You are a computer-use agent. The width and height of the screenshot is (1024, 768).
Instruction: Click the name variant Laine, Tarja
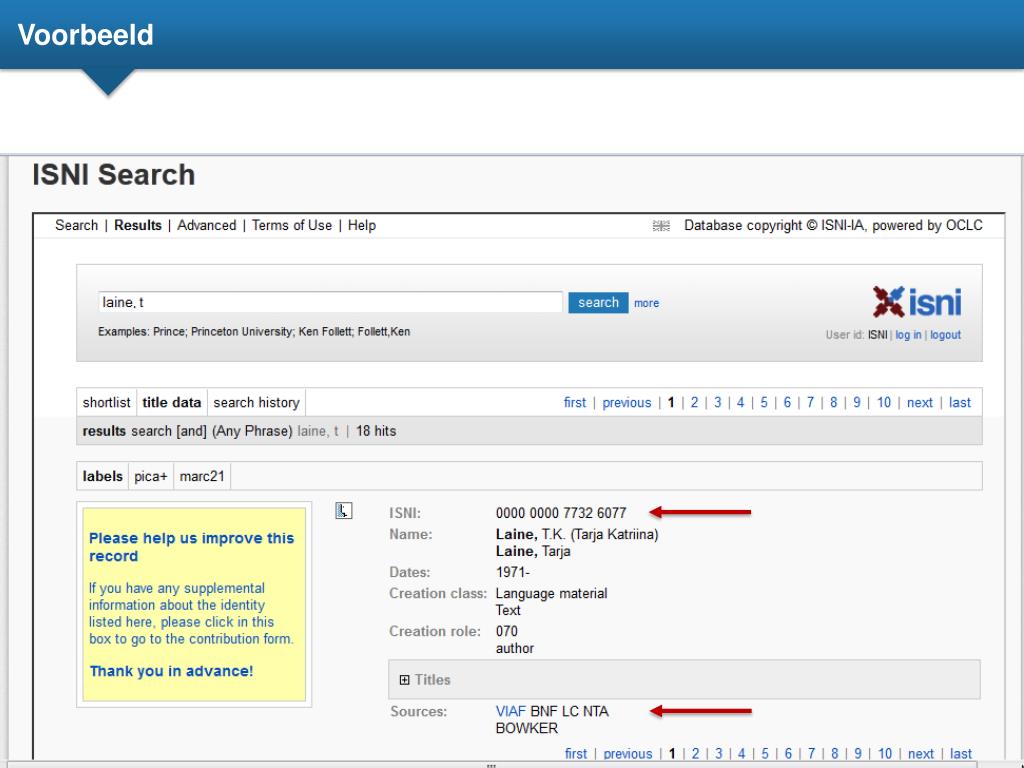pos(533,551)
